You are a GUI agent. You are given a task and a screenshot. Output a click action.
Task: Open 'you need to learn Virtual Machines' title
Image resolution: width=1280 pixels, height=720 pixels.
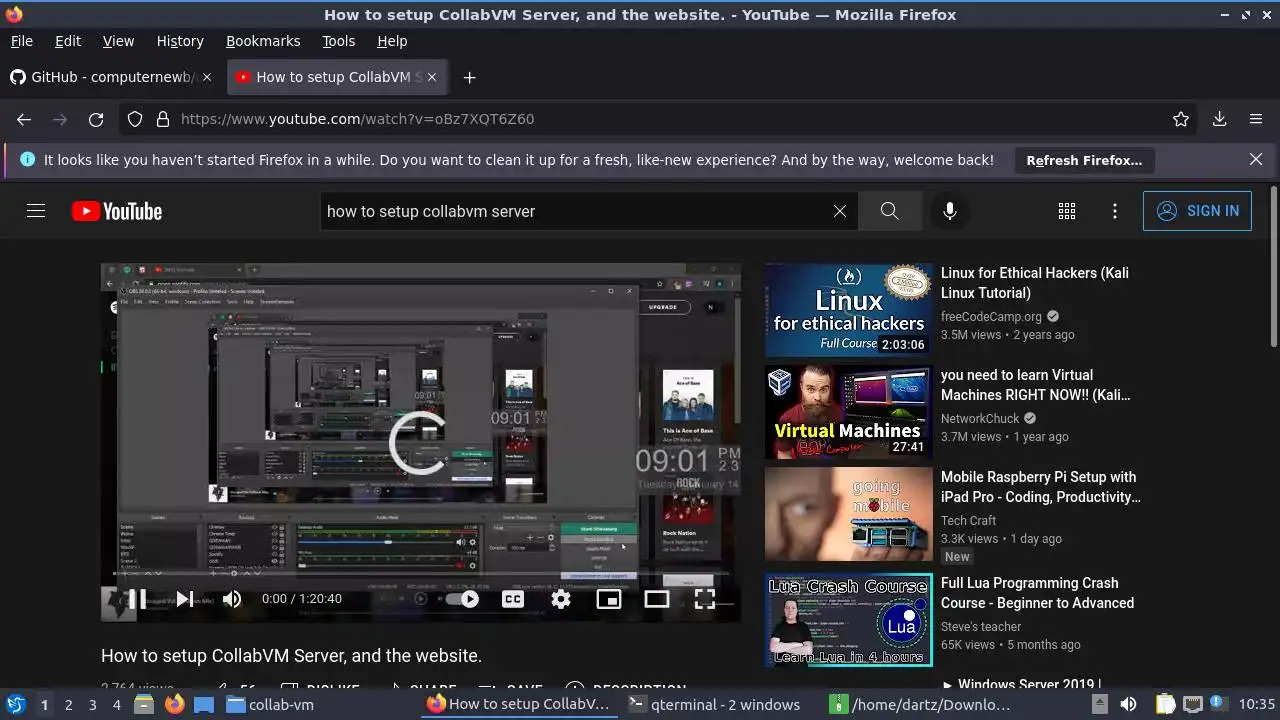pyautogui.click(x=1036, y=385)
